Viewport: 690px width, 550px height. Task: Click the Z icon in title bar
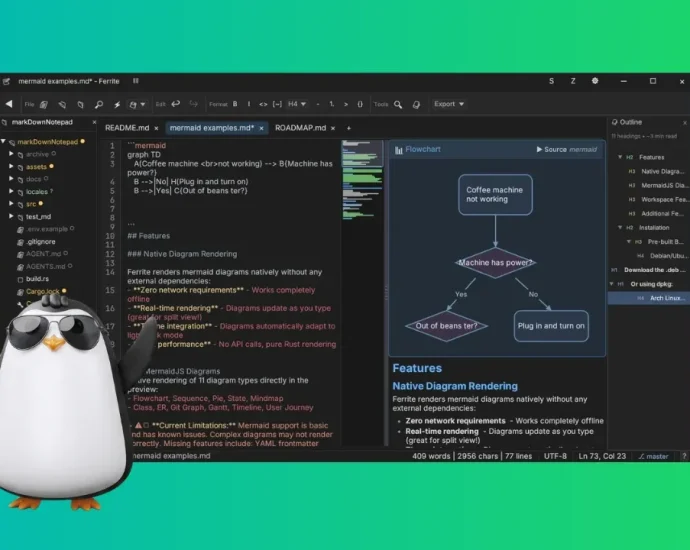pos(573,81)
